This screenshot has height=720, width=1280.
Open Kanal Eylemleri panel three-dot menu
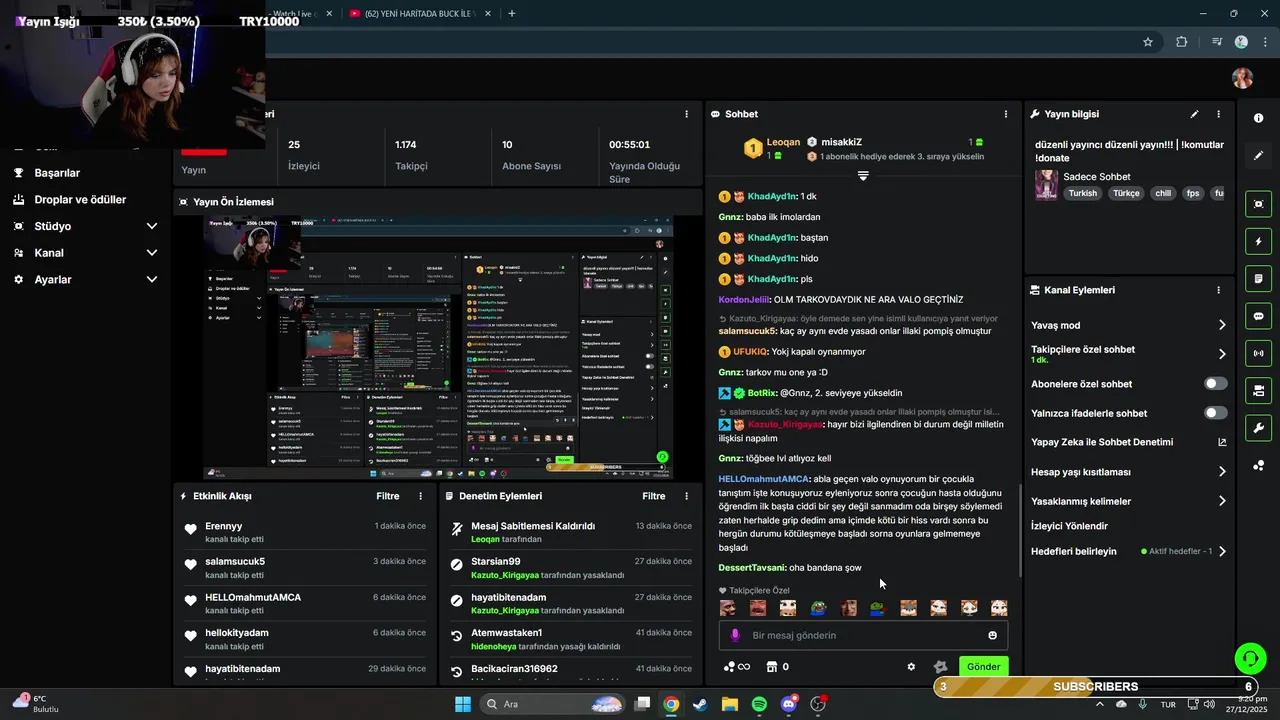point(1218,290)
